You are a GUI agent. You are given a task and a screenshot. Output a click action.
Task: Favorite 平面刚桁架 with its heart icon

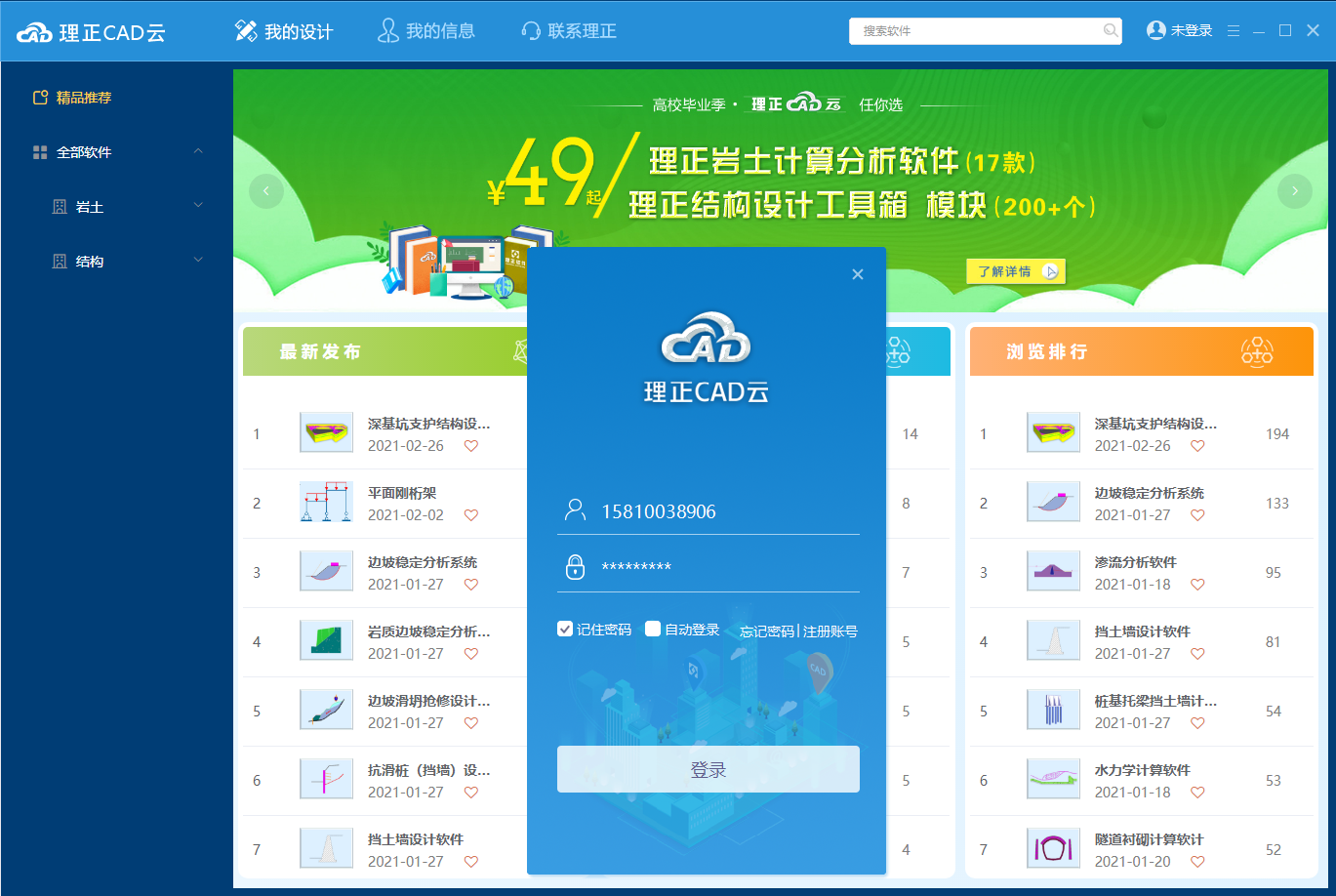click(x=471, y=515)
